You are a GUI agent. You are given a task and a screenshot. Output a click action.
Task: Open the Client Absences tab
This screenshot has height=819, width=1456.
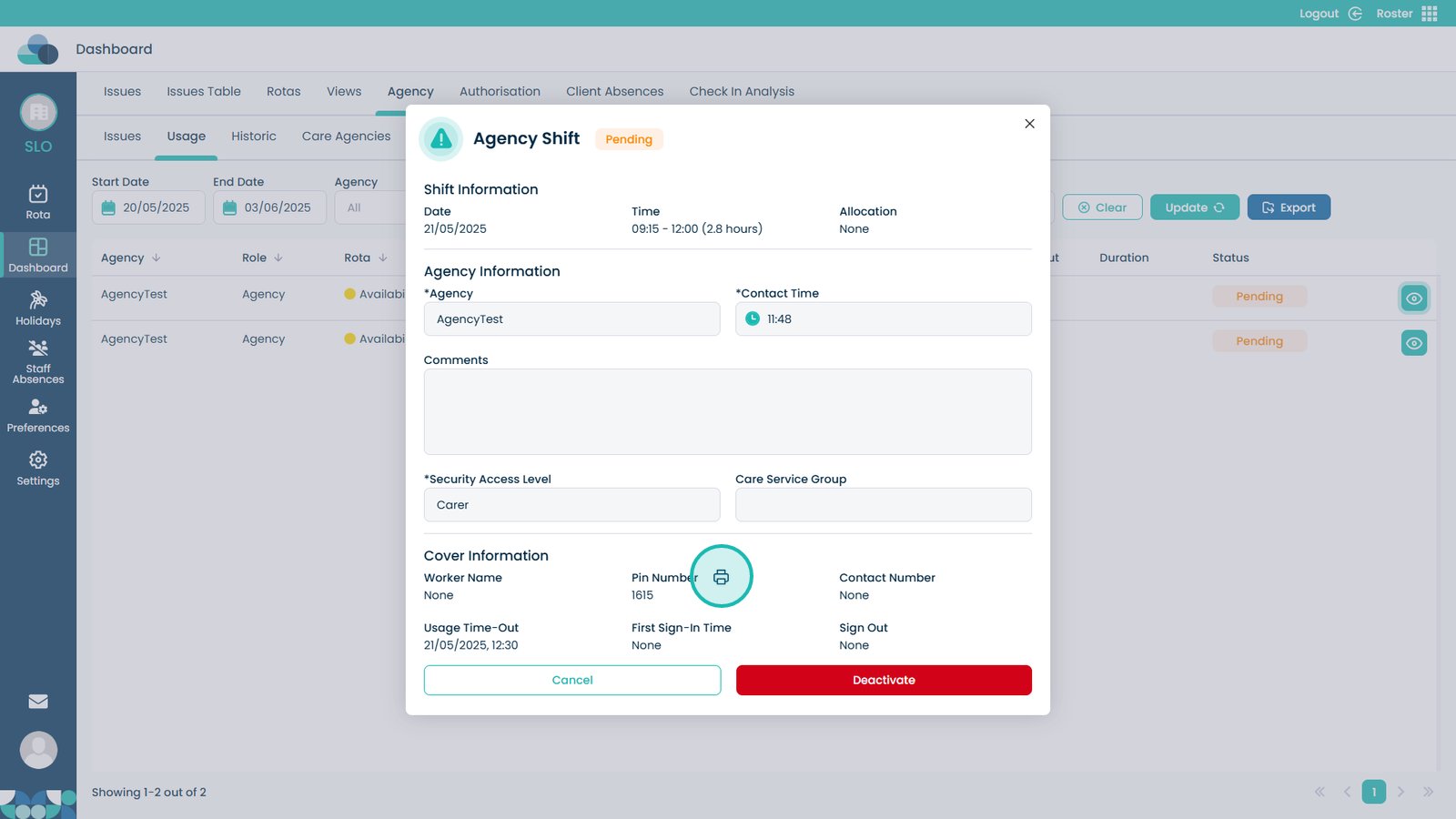614,92
